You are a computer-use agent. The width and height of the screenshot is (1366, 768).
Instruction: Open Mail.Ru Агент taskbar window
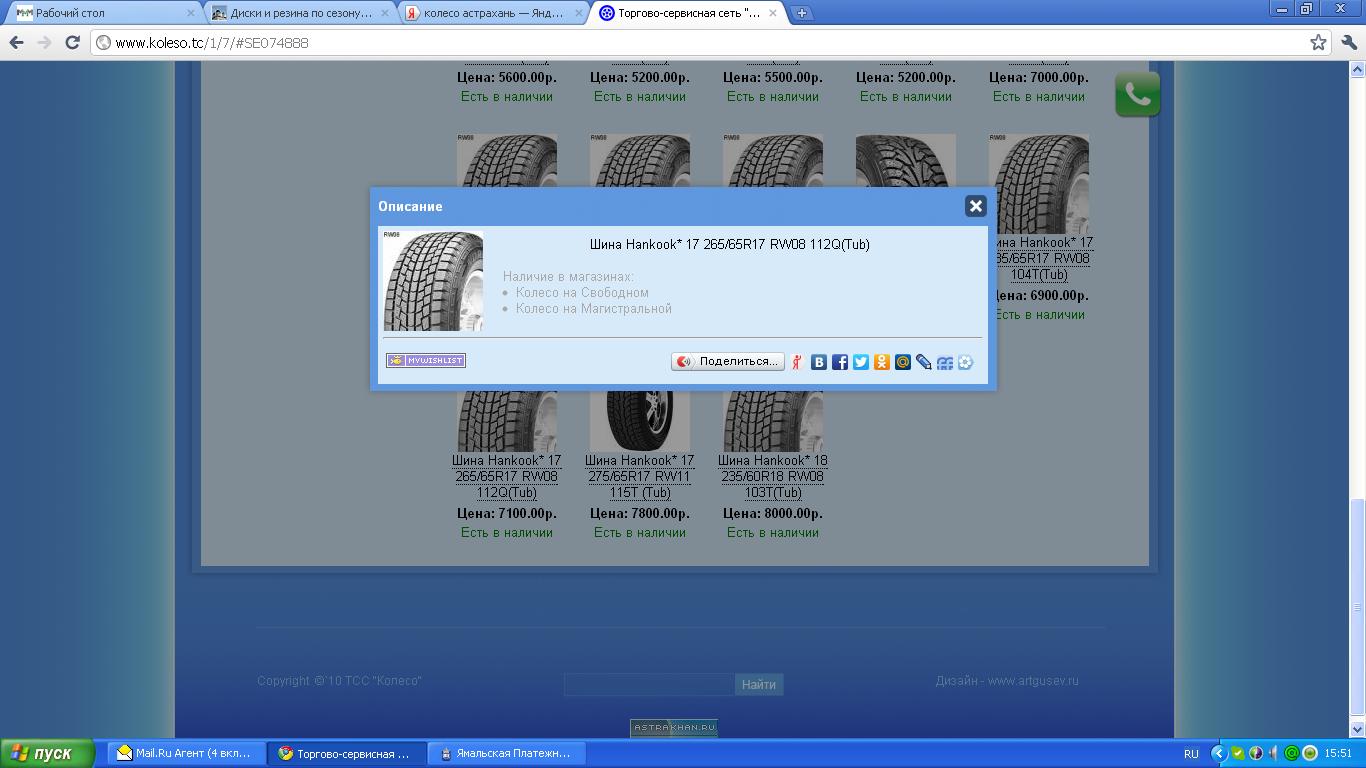(186, 753)
